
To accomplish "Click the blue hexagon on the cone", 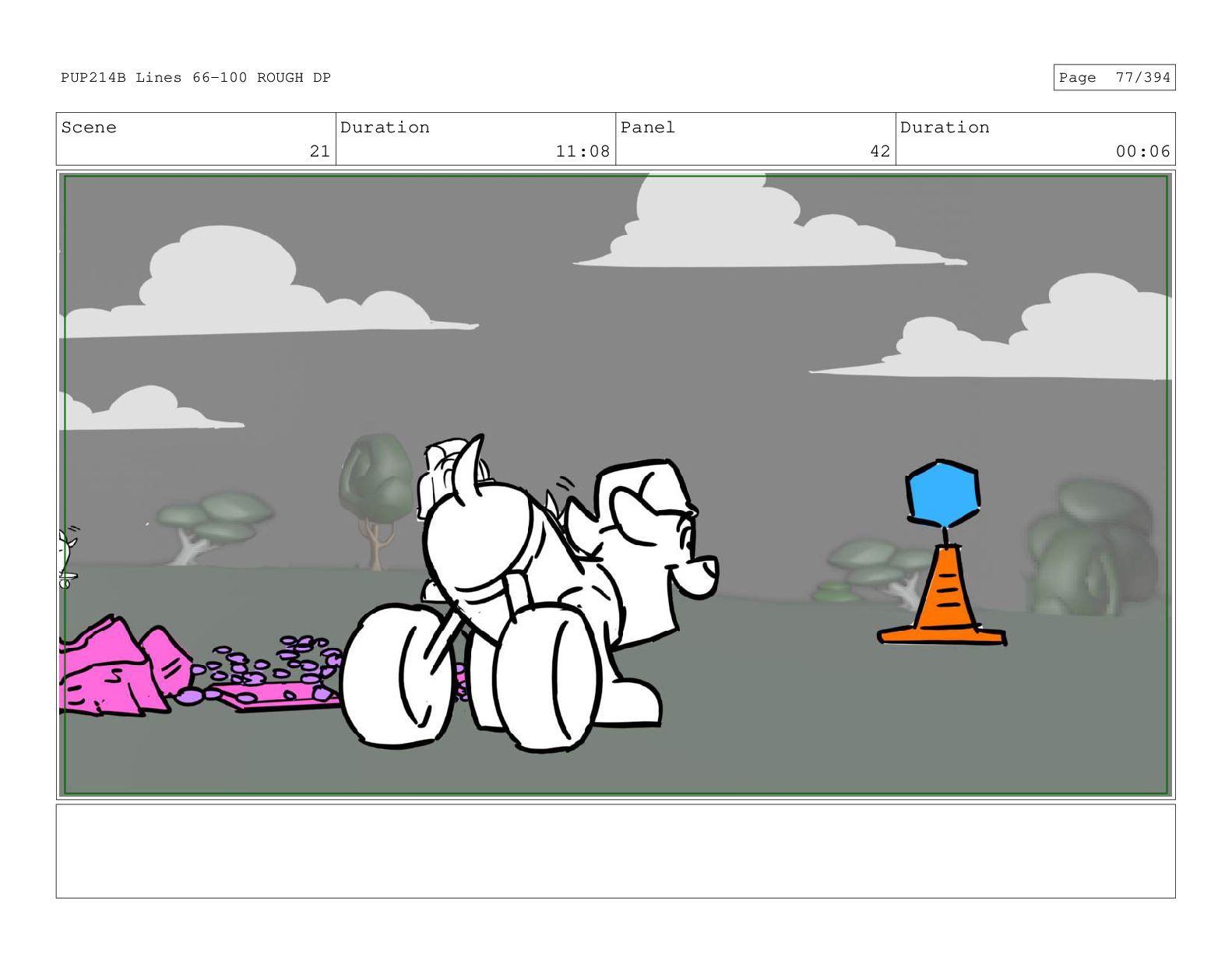I will pyautogui.click(x=942, y=494).
